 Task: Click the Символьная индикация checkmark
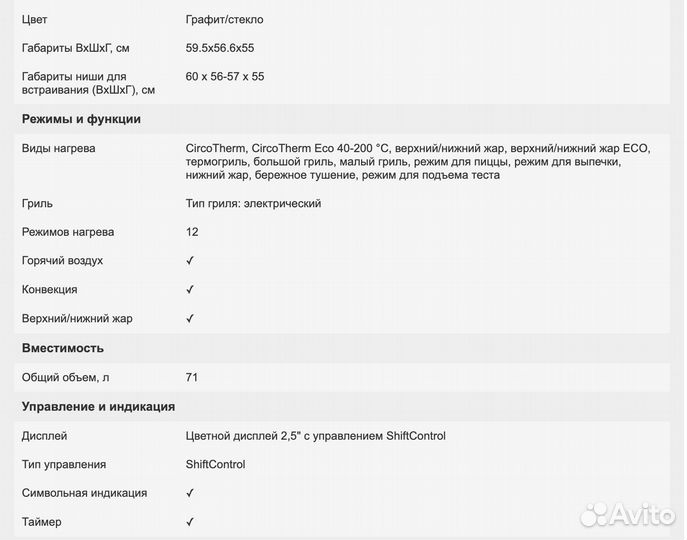click(190, 493)
